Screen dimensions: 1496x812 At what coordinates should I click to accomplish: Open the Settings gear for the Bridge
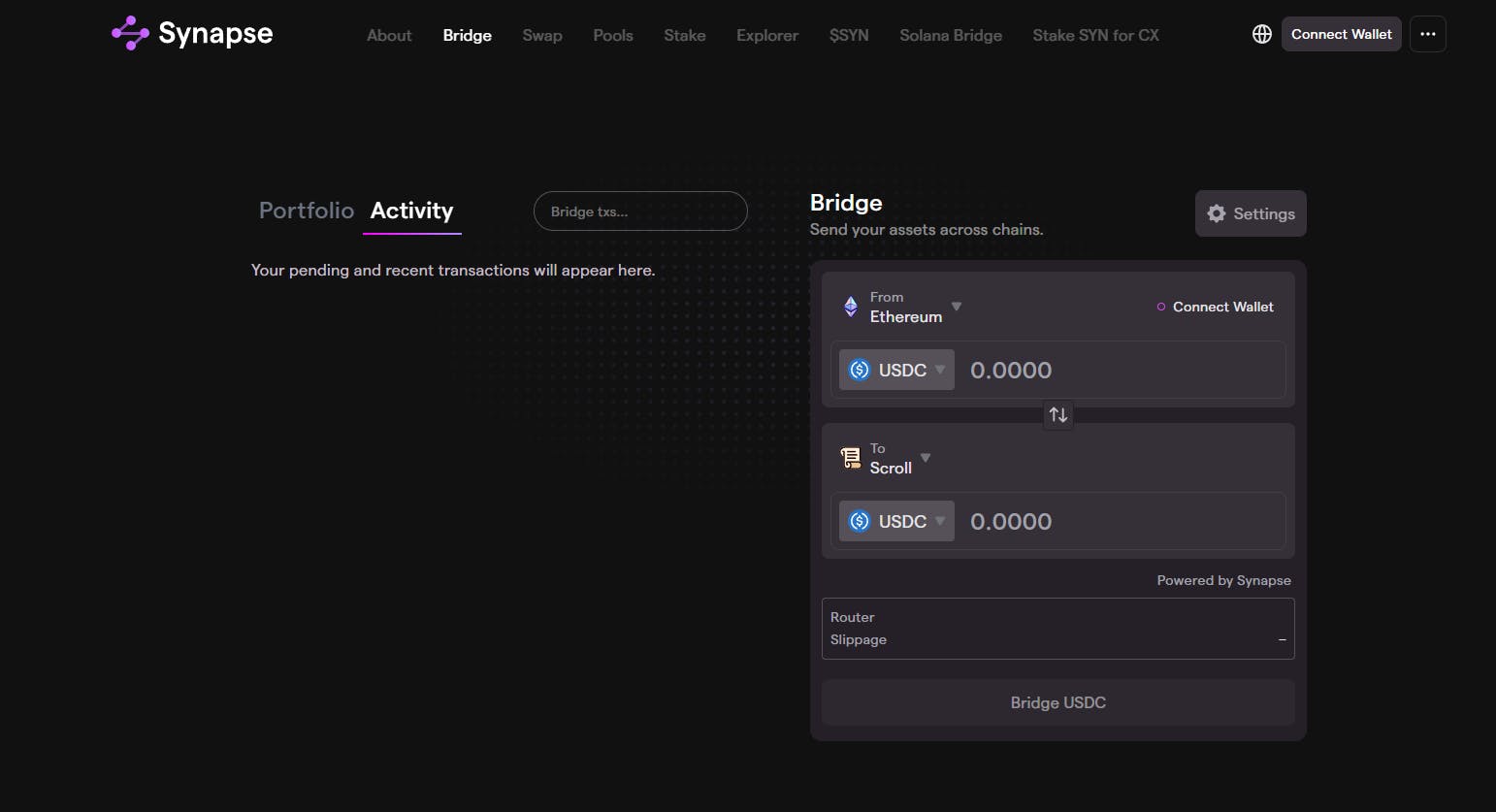(x=1250, y=213)
